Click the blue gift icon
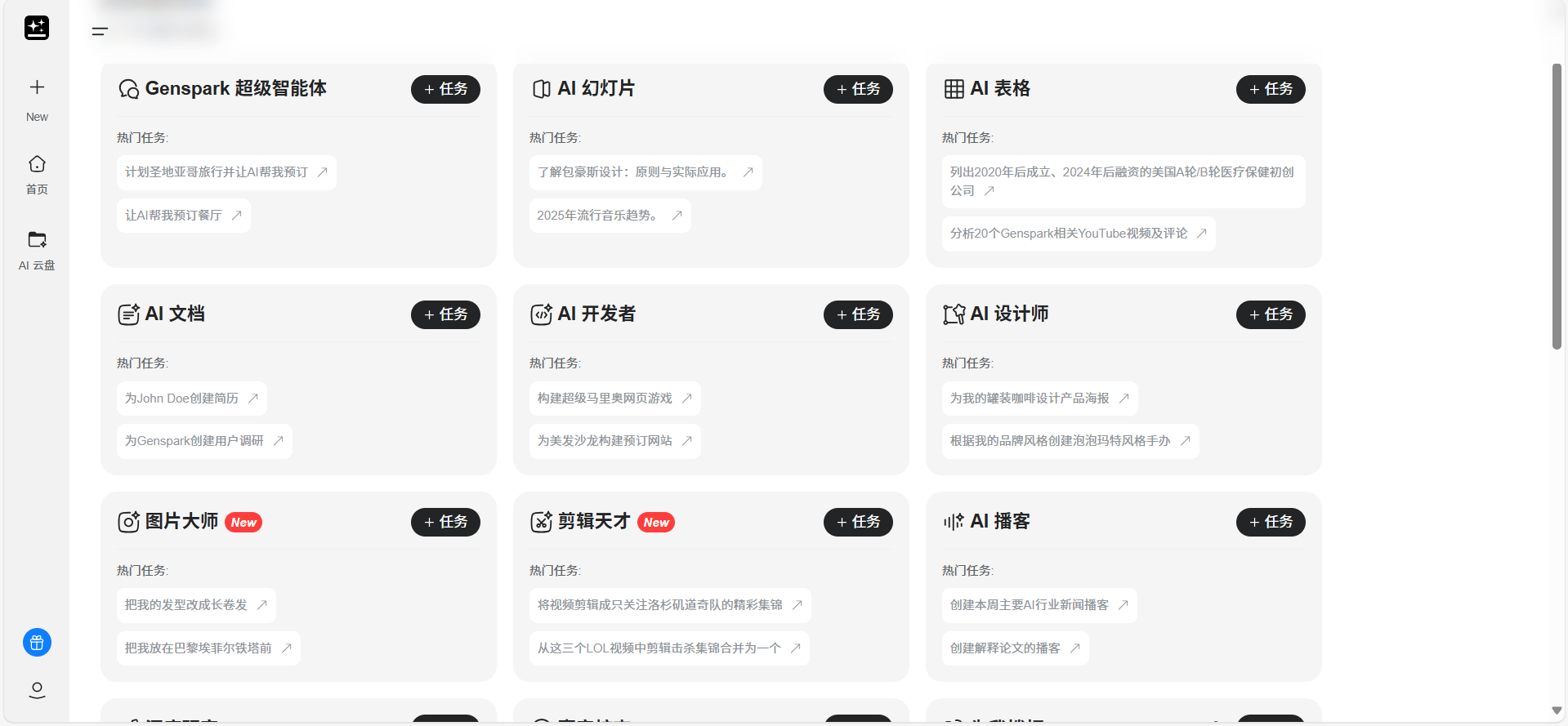 [x=37, y=643]
